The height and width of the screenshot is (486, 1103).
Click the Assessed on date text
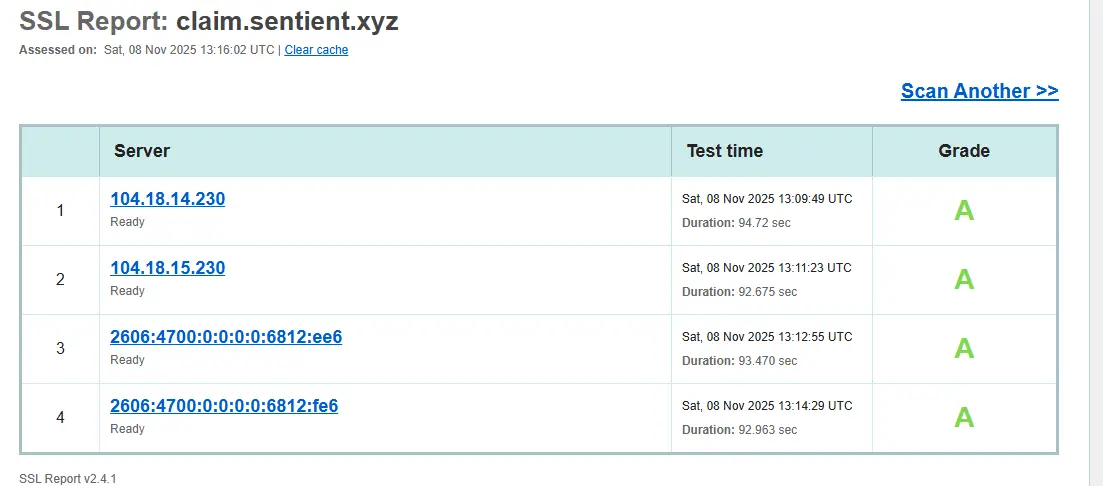tap(147, 50)
